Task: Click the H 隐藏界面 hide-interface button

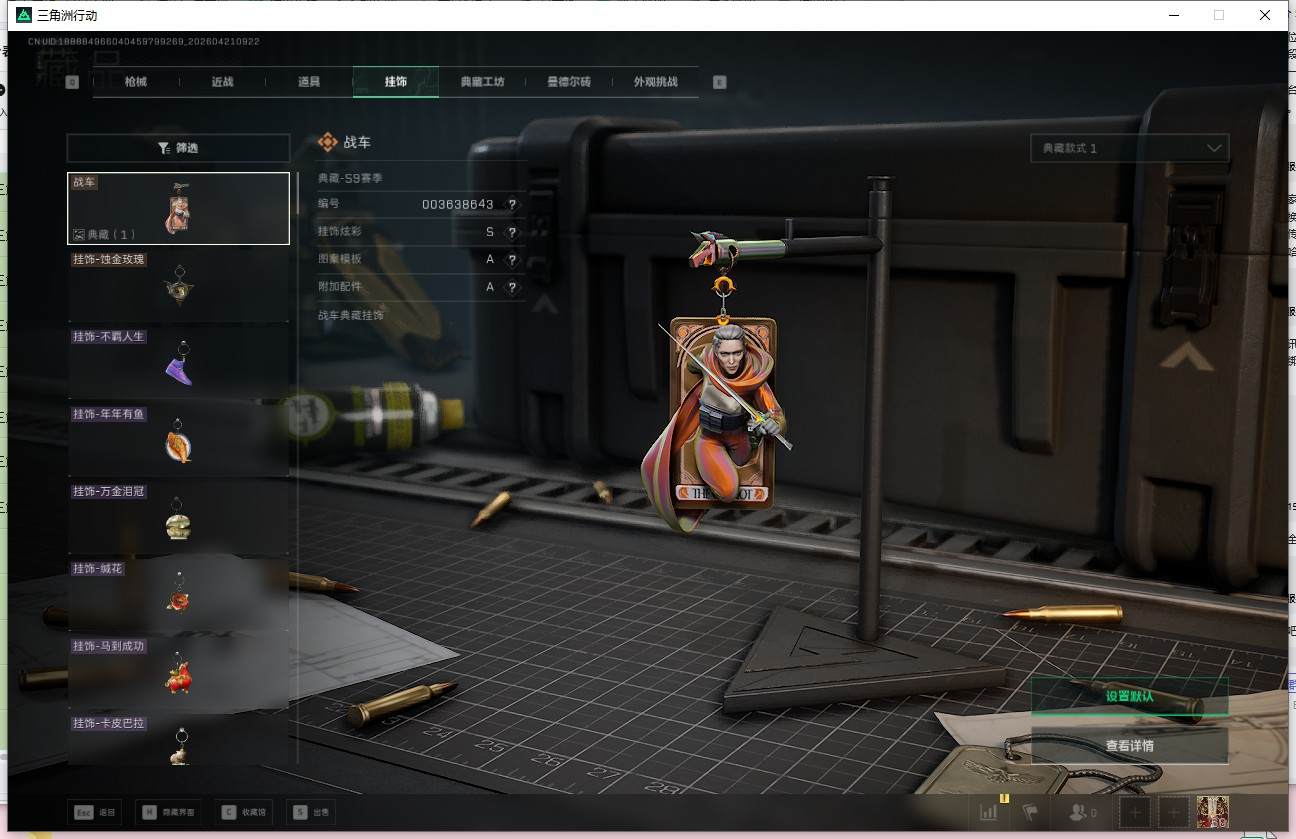Action: [168, 812]
